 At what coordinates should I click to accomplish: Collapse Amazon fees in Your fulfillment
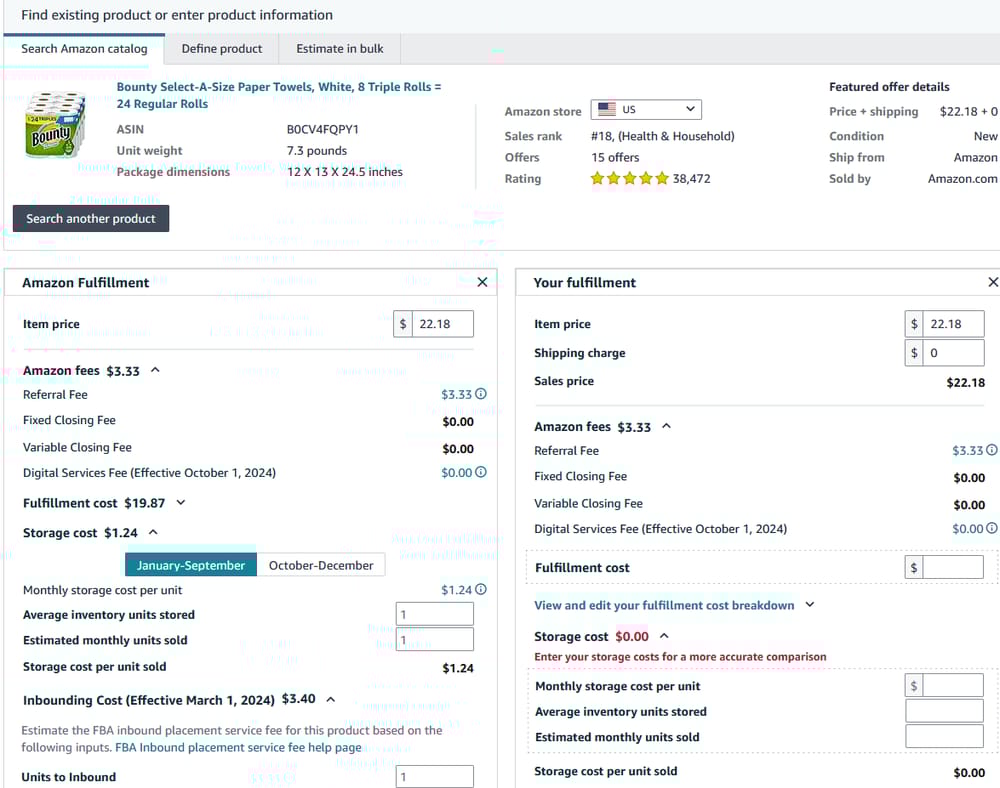pyautogui.click(x=666, y=426)
